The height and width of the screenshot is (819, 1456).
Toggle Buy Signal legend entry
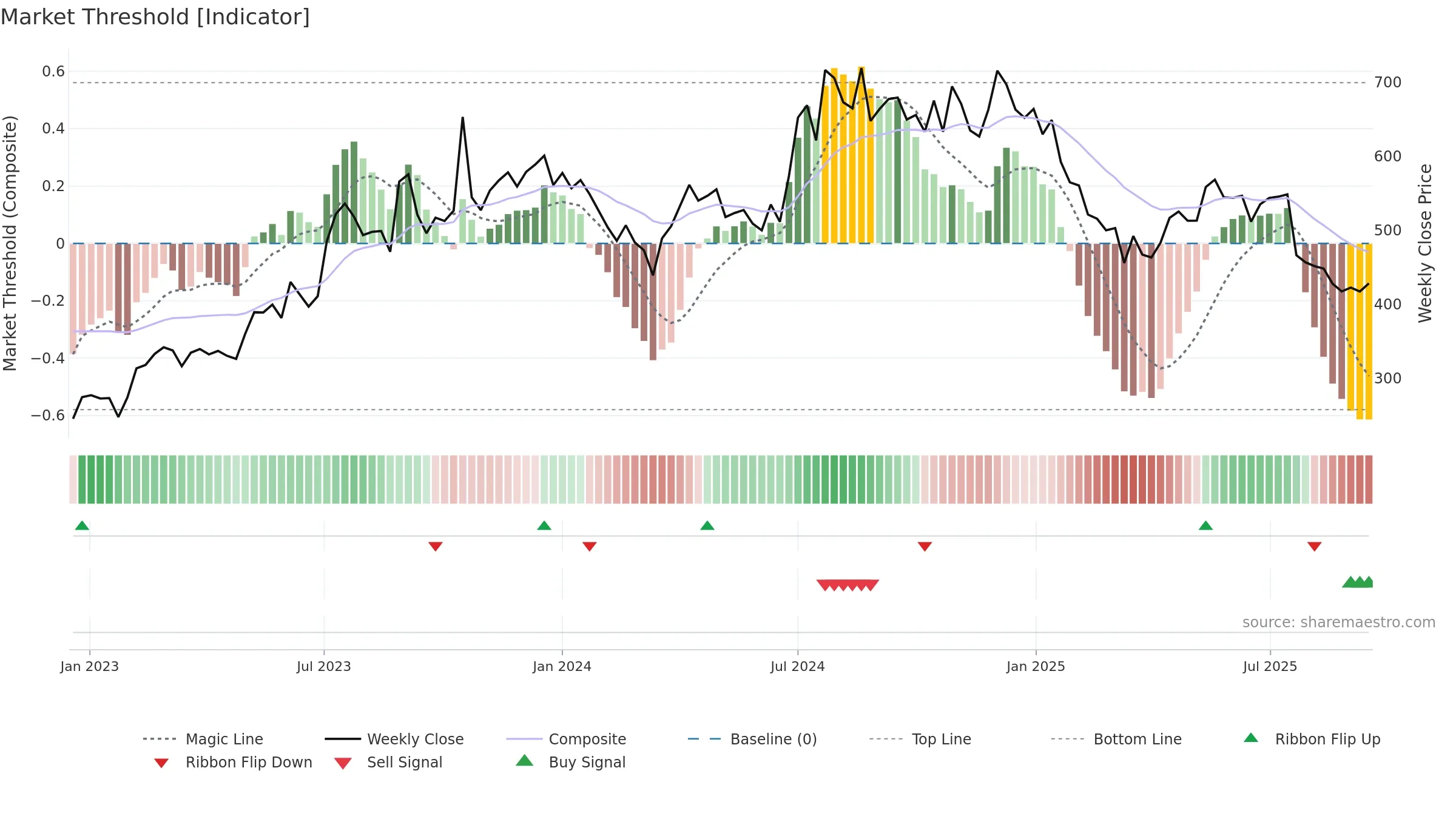point(570,763)
